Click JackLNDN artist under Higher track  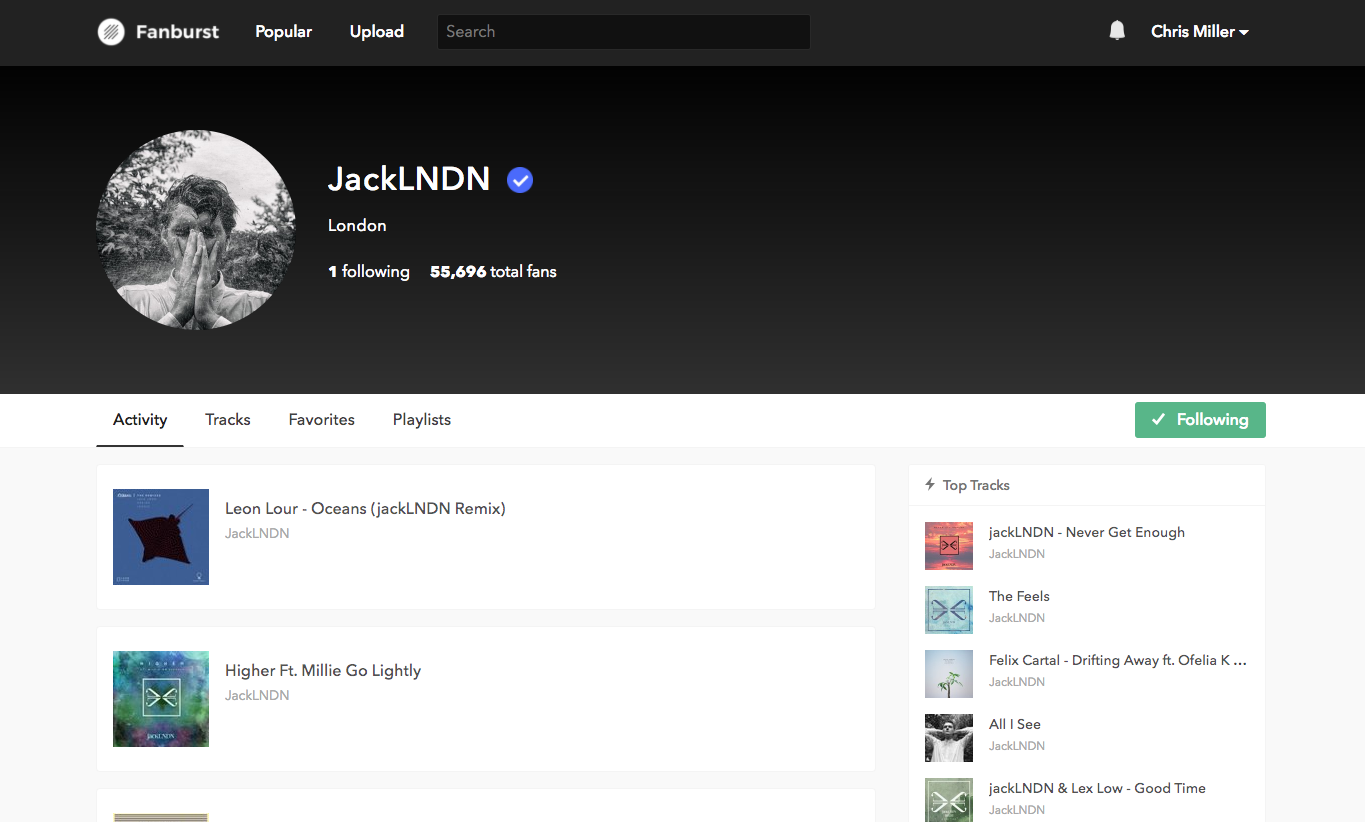[x=257, y=696]
